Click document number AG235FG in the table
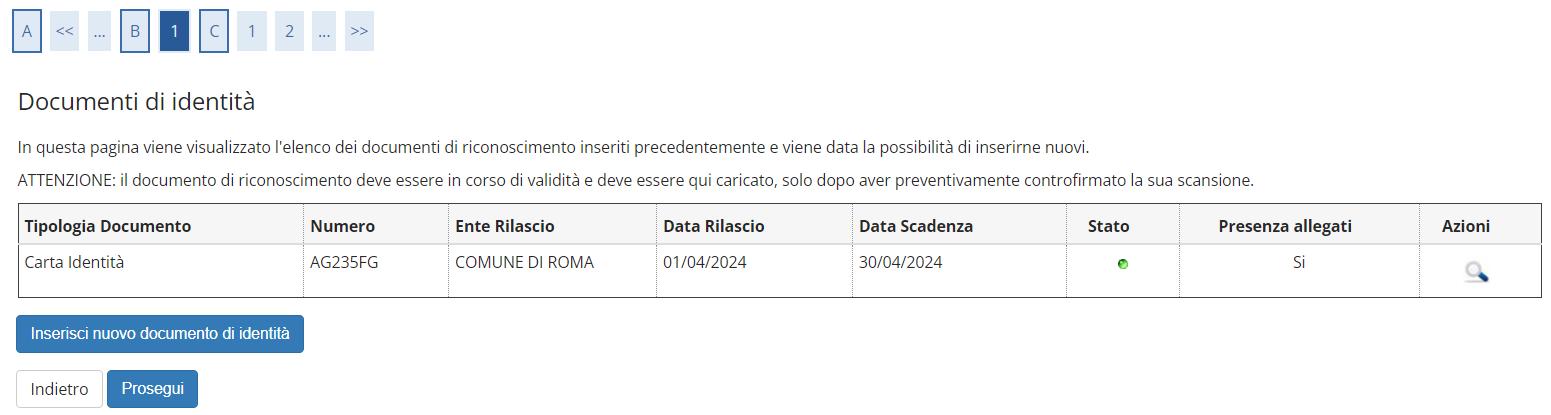 (344, 263)
